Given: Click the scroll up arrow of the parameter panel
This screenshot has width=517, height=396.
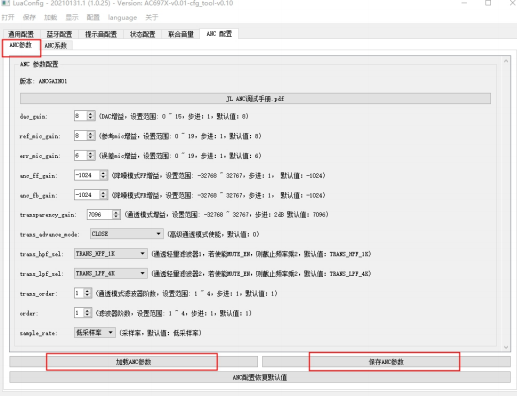Looking at the screenshot, I should click(x=506, y=61).
